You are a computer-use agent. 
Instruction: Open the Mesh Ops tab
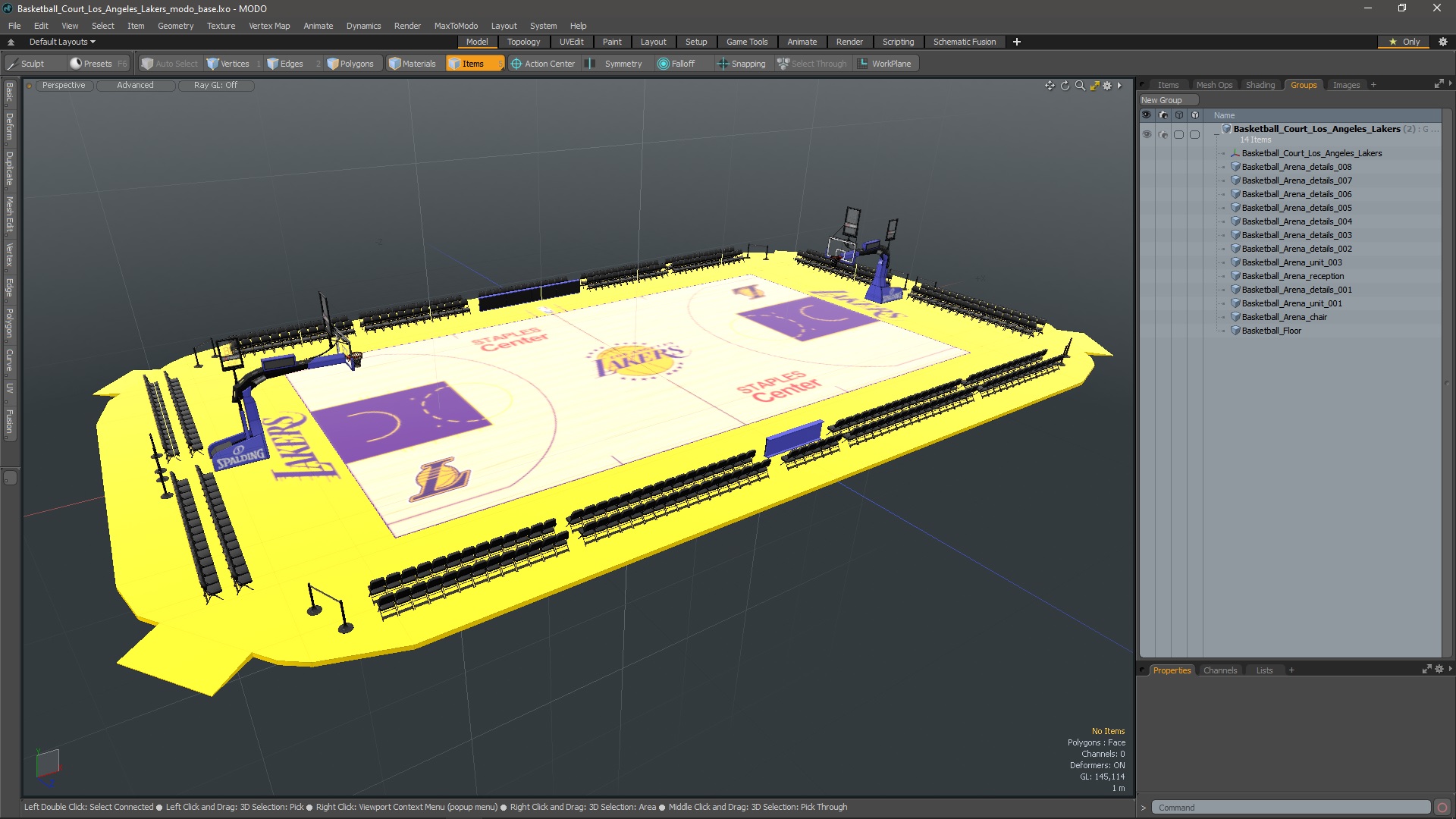(x=1214, y=85)
